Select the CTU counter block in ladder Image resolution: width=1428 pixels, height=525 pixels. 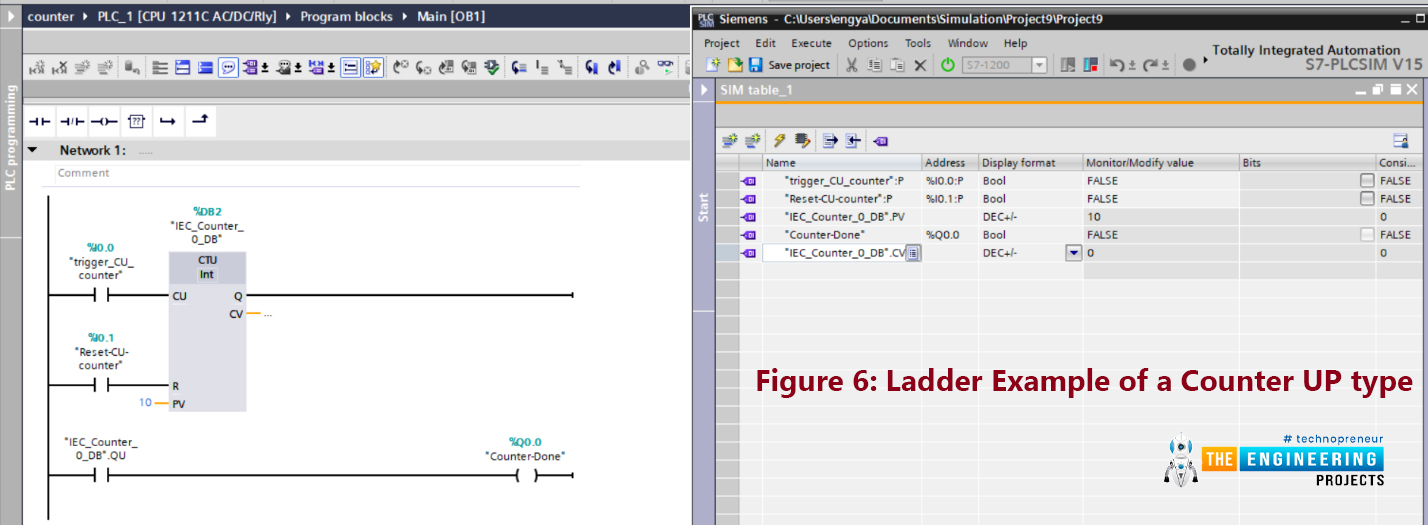point(207,332)
